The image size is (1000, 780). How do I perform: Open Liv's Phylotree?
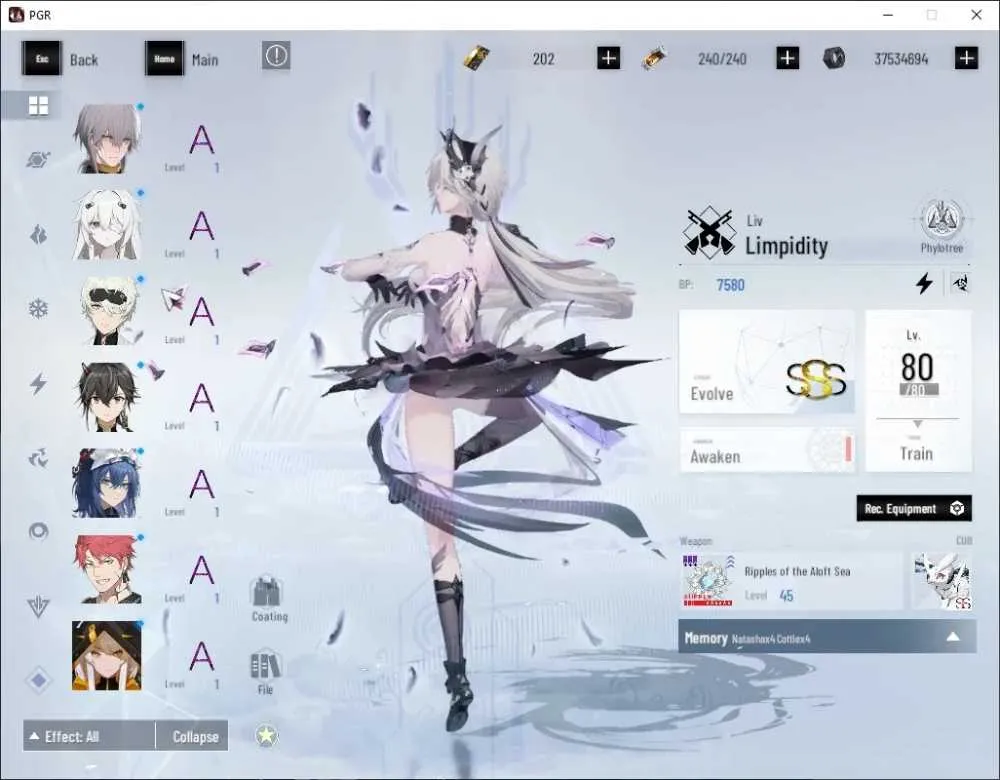pos(942,227)
